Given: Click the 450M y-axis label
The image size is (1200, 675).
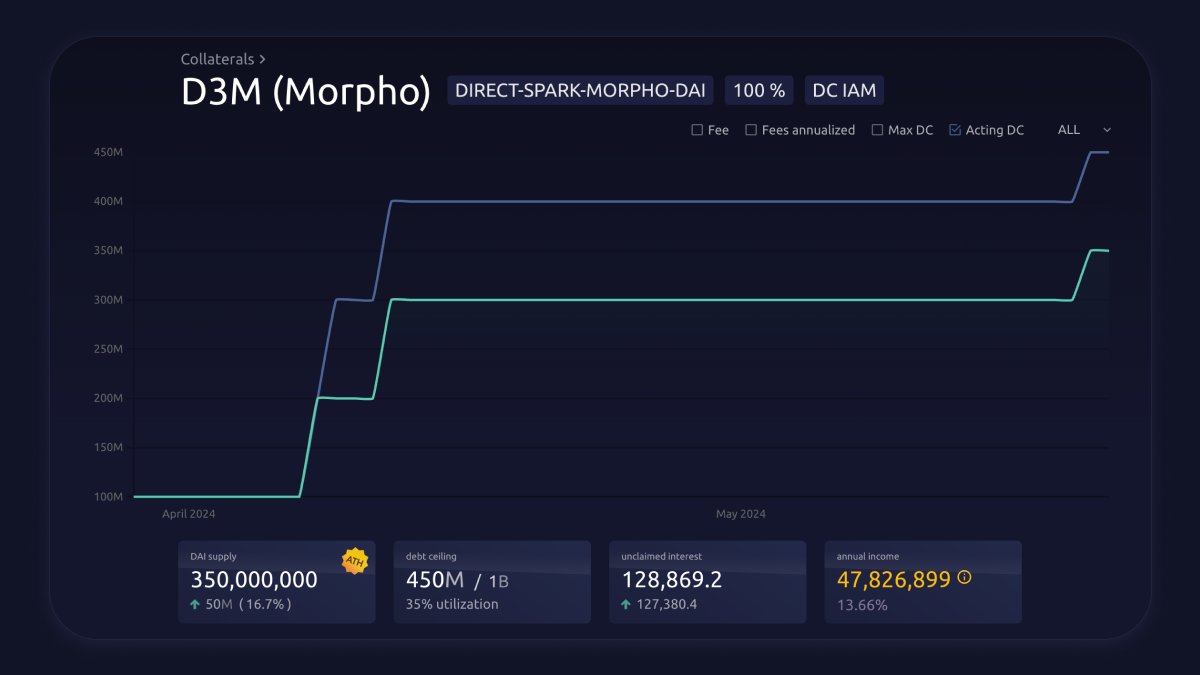Looking at the screenshot, I should point(109,152).
